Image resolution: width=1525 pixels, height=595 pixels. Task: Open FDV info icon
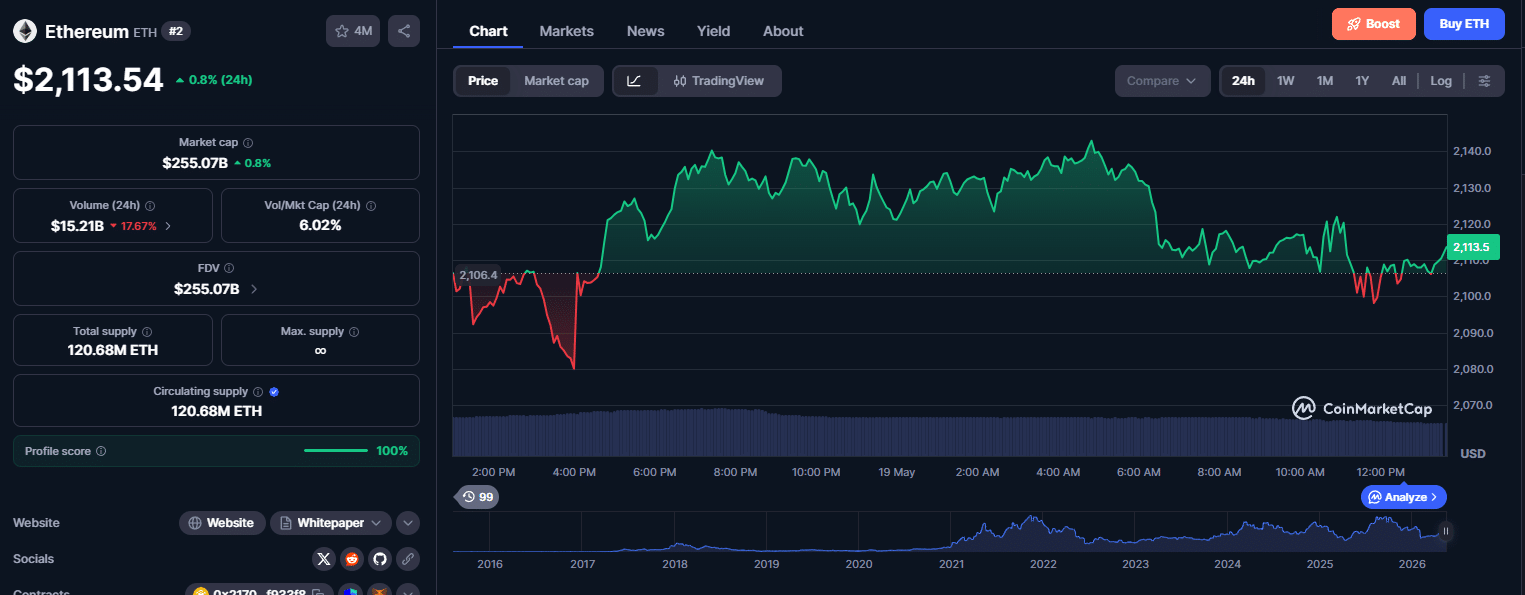click(229, 268)
